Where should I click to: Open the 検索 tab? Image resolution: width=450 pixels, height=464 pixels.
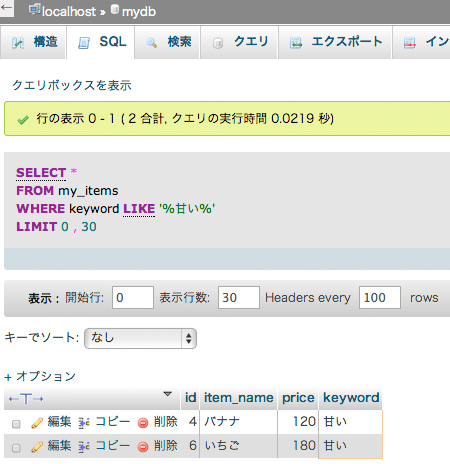click(x=167, y=42)
